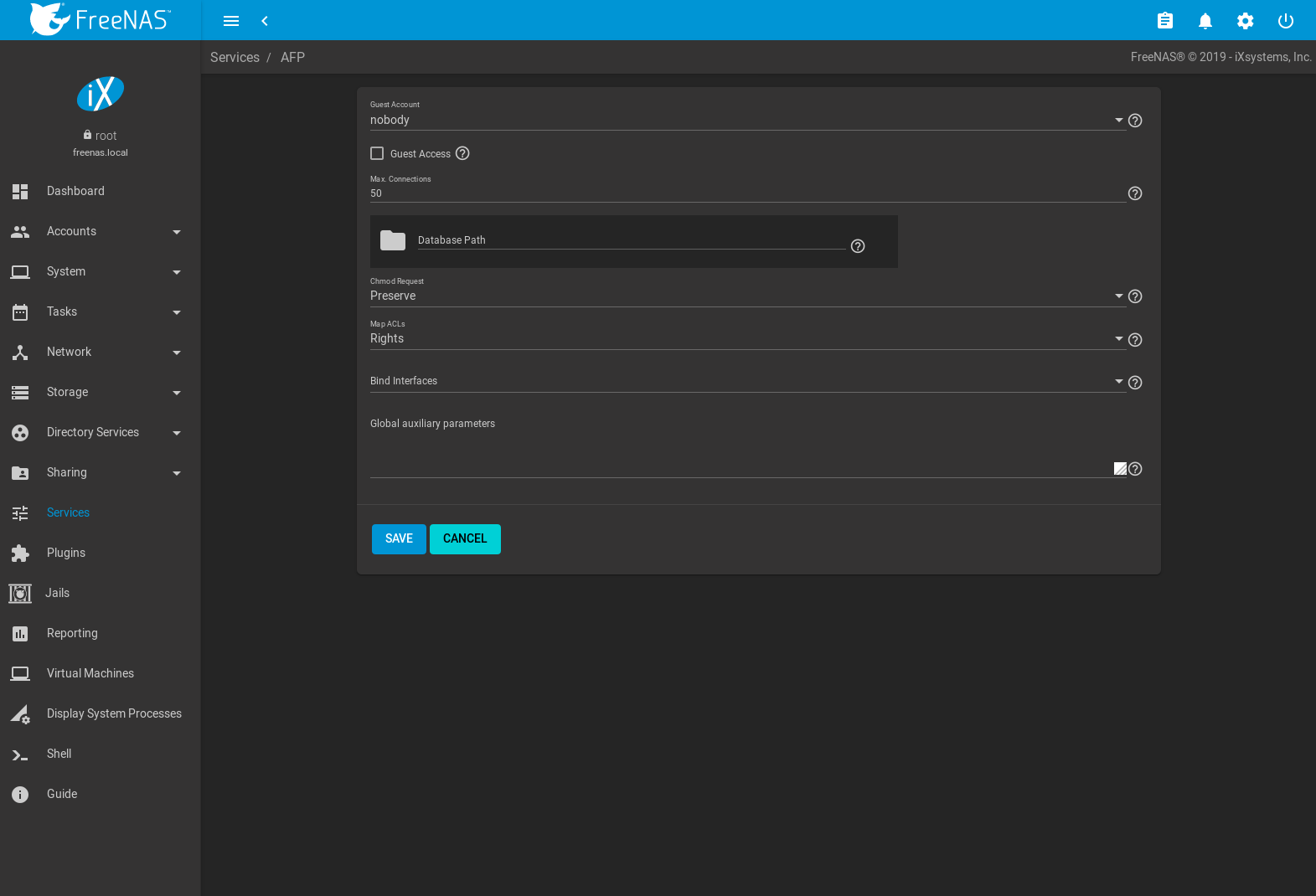The height and width of the screenshot is (896, 1316).
Task: Click the CANCEL button
Action: click(x=465, y=539)
